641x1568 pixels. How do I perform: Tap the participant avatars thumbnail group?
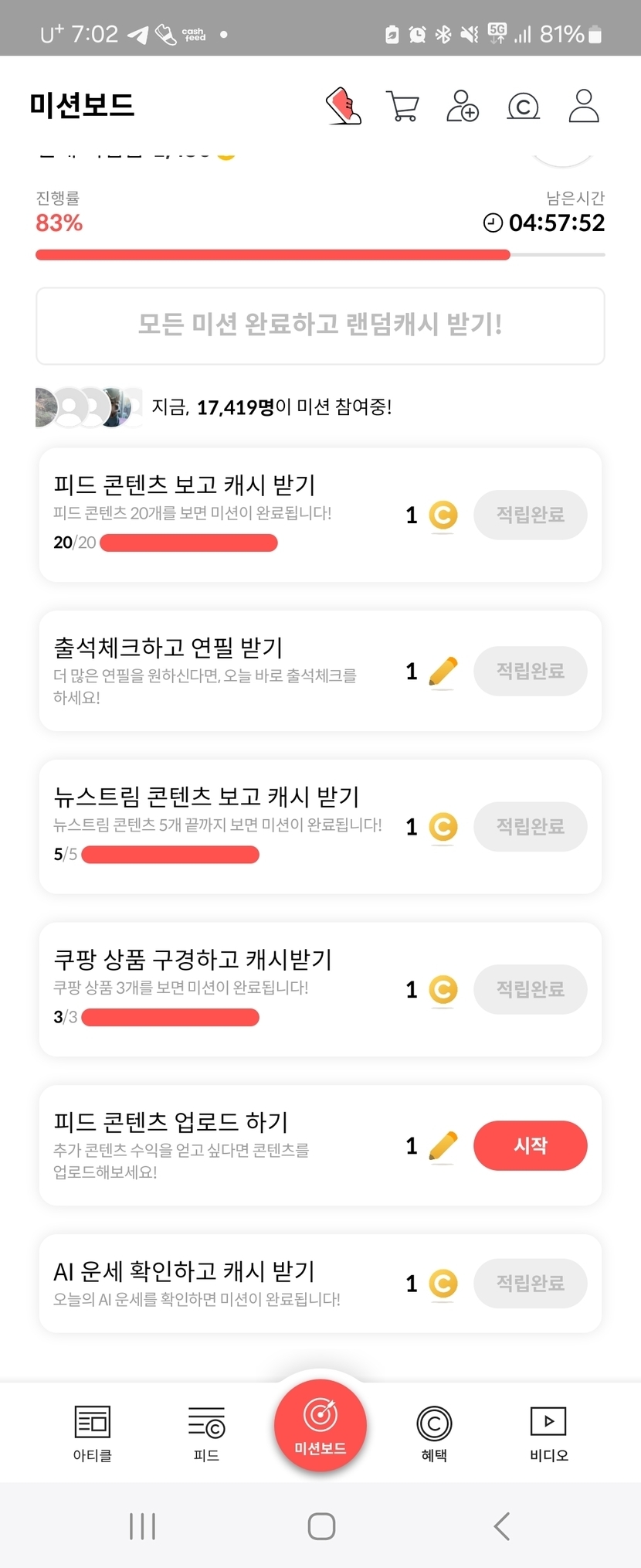click(89, 407)
